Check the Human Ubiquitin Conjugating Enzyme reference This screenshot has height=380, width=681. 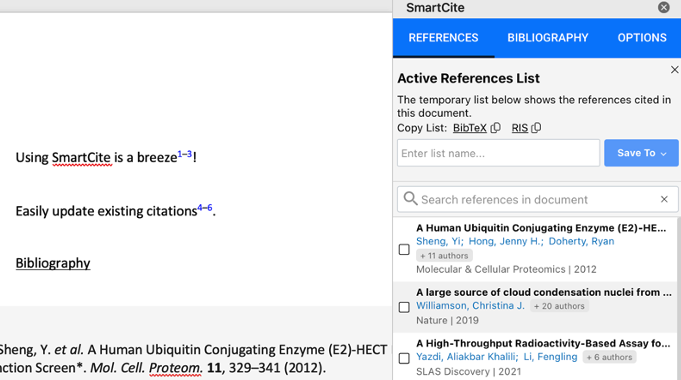point(404,249)
